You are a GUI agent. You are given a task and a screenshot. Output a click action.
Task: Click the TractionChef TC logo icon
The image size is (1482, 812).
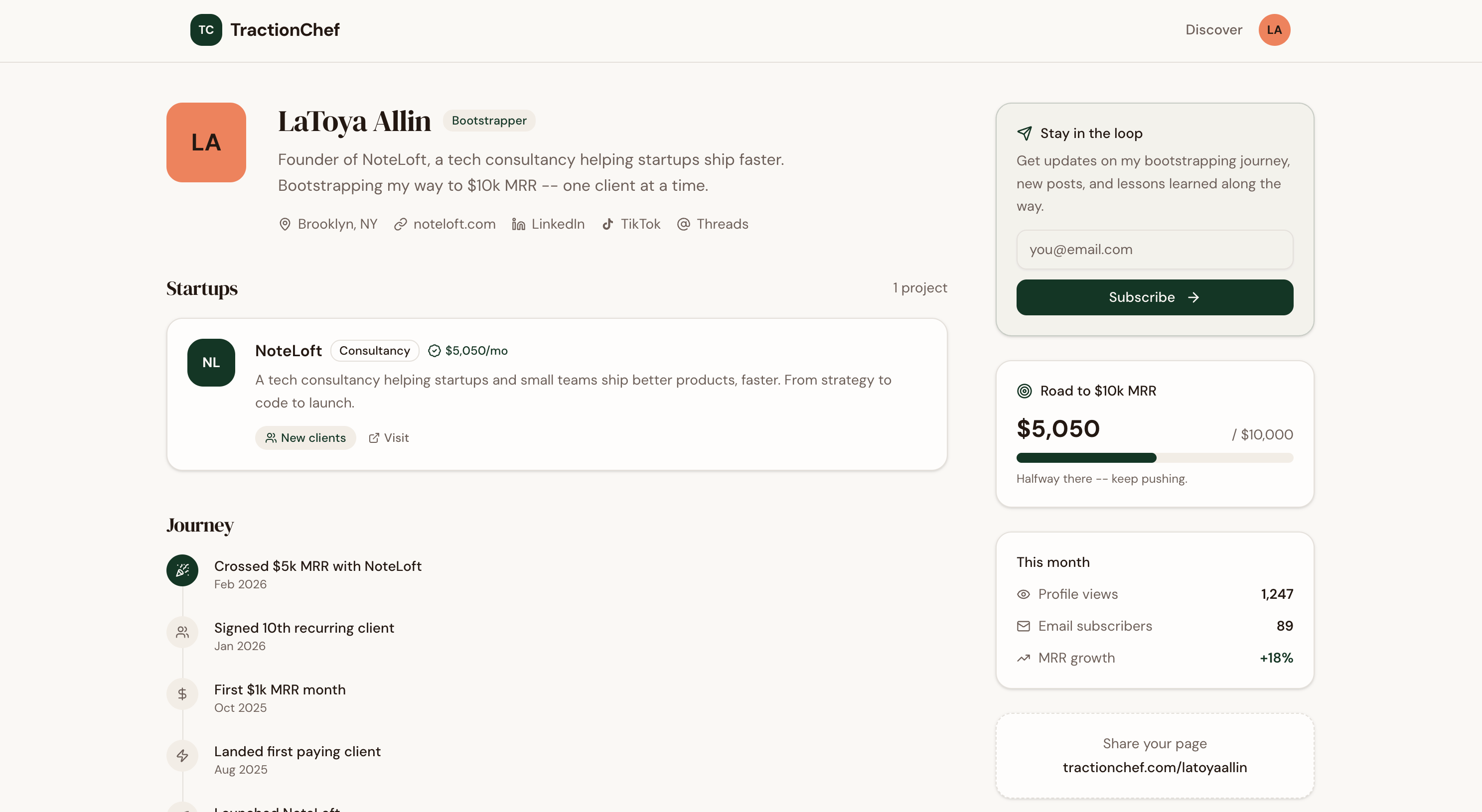click(x=206, y=30)
